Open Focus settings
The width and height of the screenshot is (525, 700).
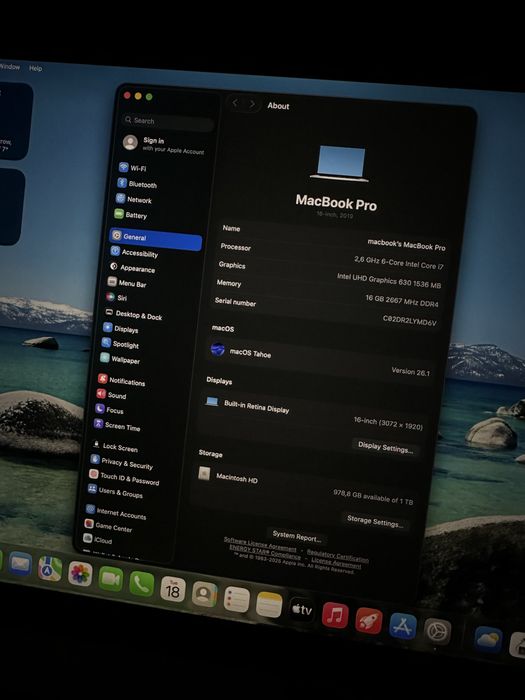click(x=109, y=410)
